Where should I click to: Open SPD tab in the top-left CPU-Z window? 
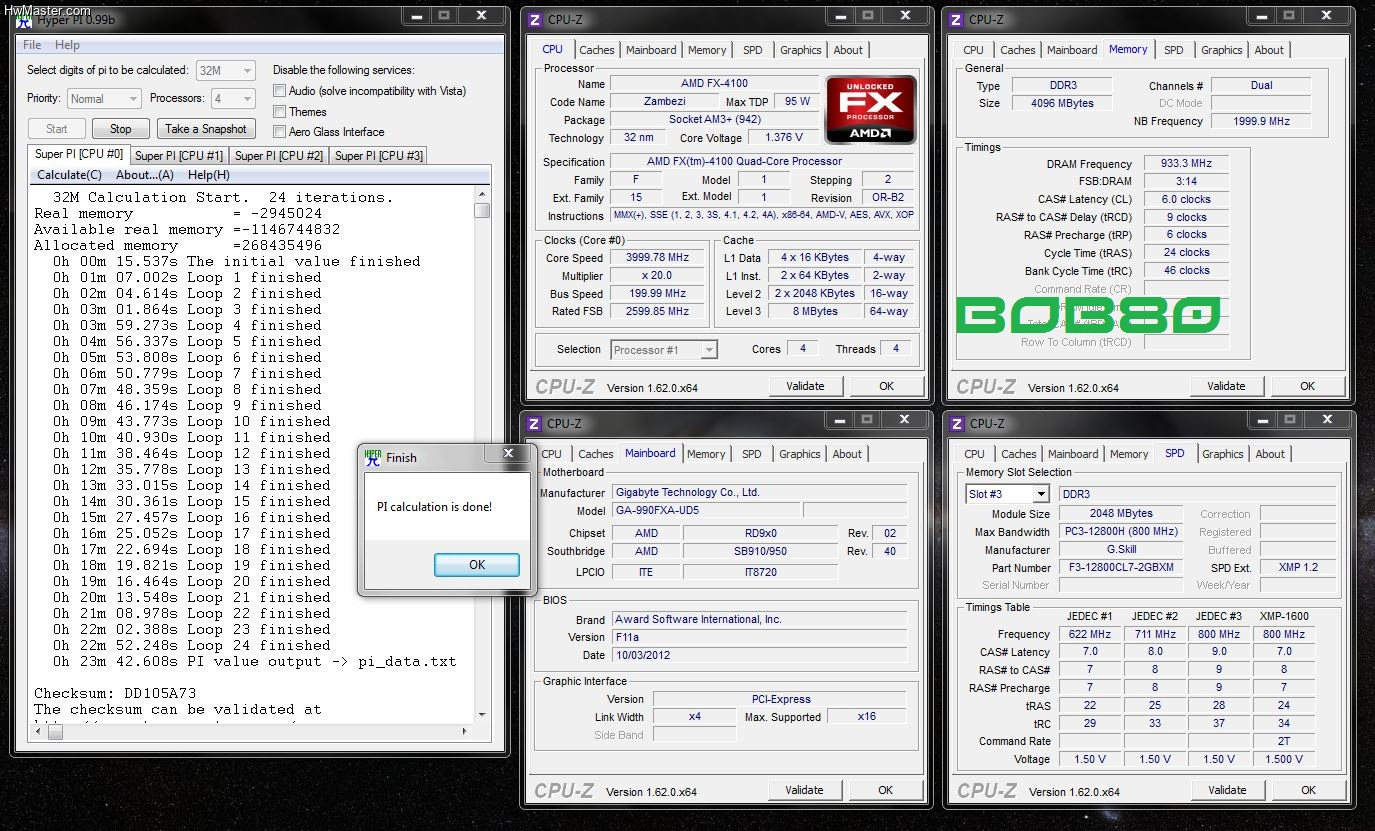tap(752, 50)
